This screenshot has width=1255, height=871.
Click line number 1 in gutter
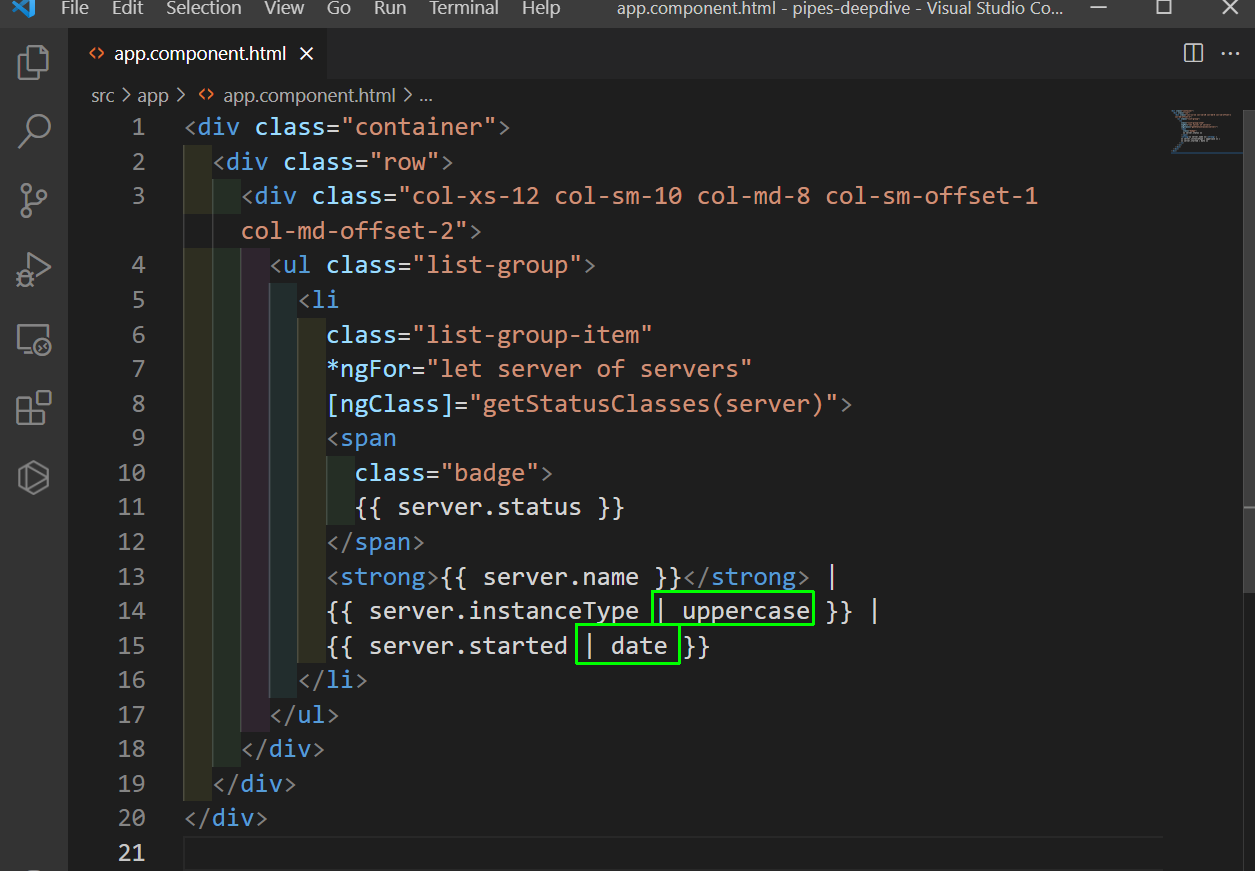[x=138, y=127]
